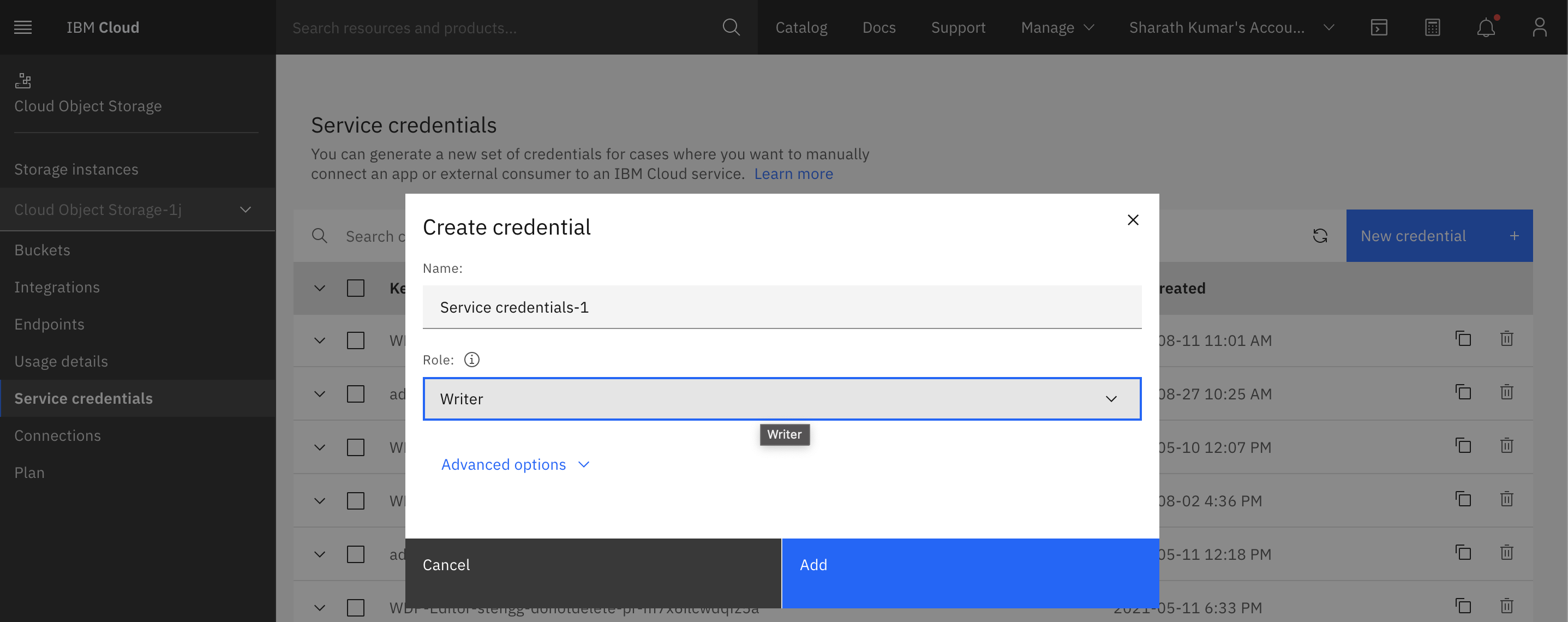This screenshot has height=622, width=1568.
Task: Click the search magnifier icon in header
Action: coord(731,27)
